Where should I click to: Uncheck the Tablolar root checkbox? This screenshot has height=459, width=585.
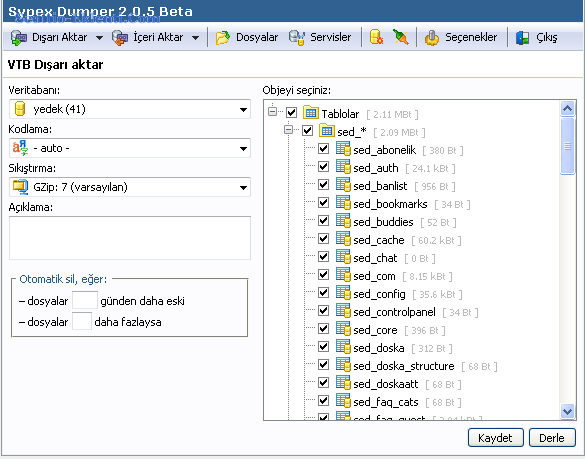click(x=291, y=112)
